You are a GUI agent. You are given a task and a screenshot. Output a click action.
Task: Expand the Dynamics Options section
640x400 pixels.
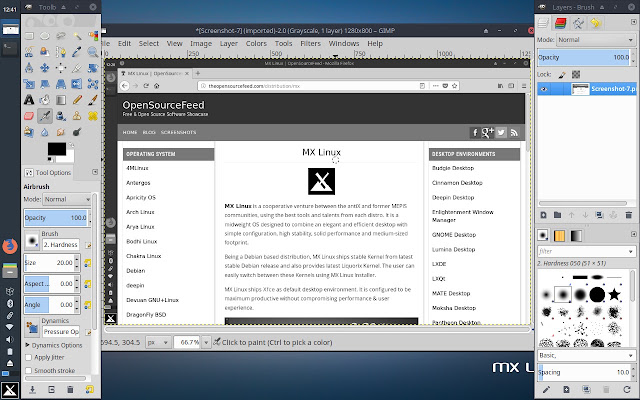pos(27,345)
